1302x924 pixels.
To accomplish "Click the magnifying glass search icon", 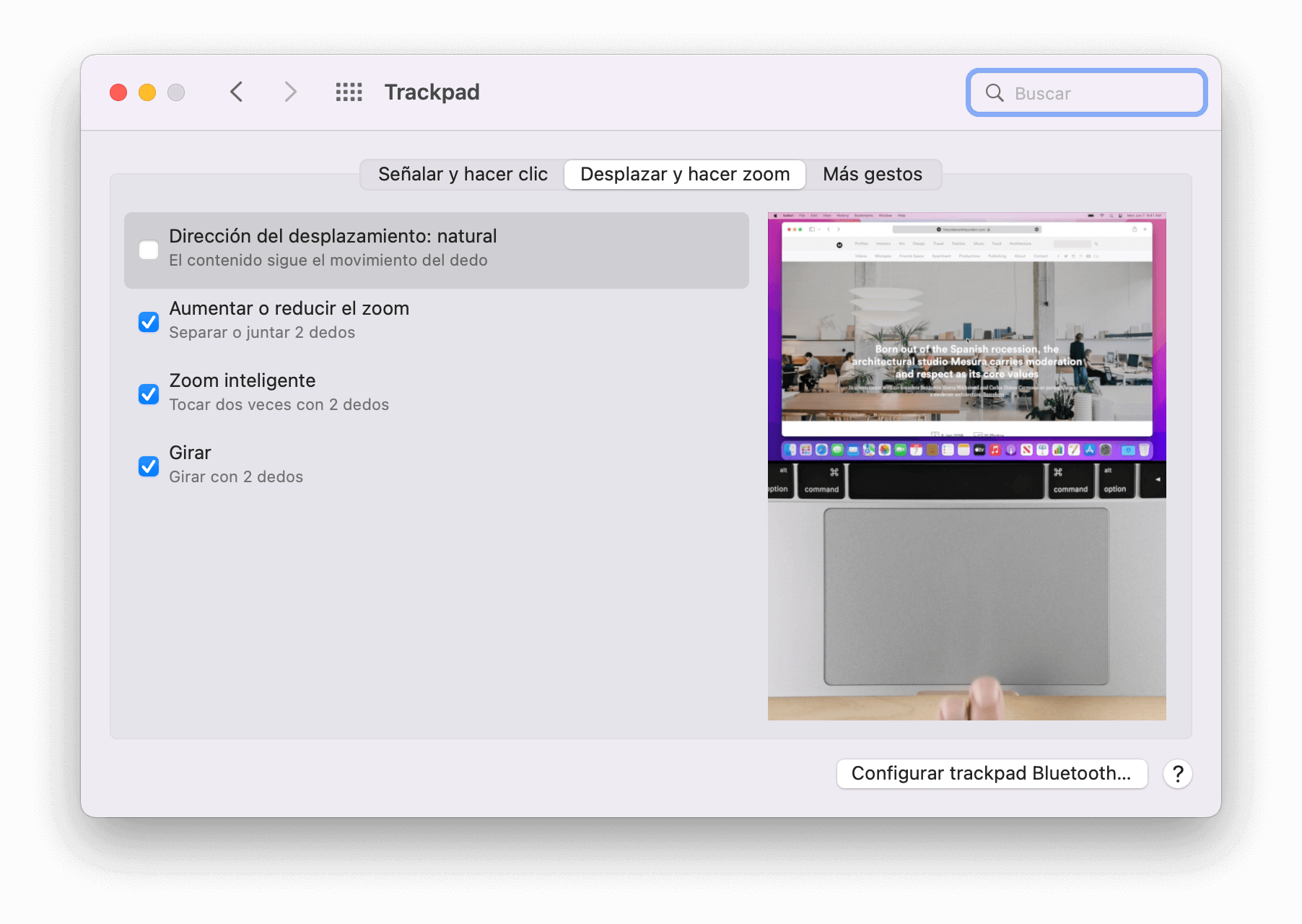I will (995, 93).
